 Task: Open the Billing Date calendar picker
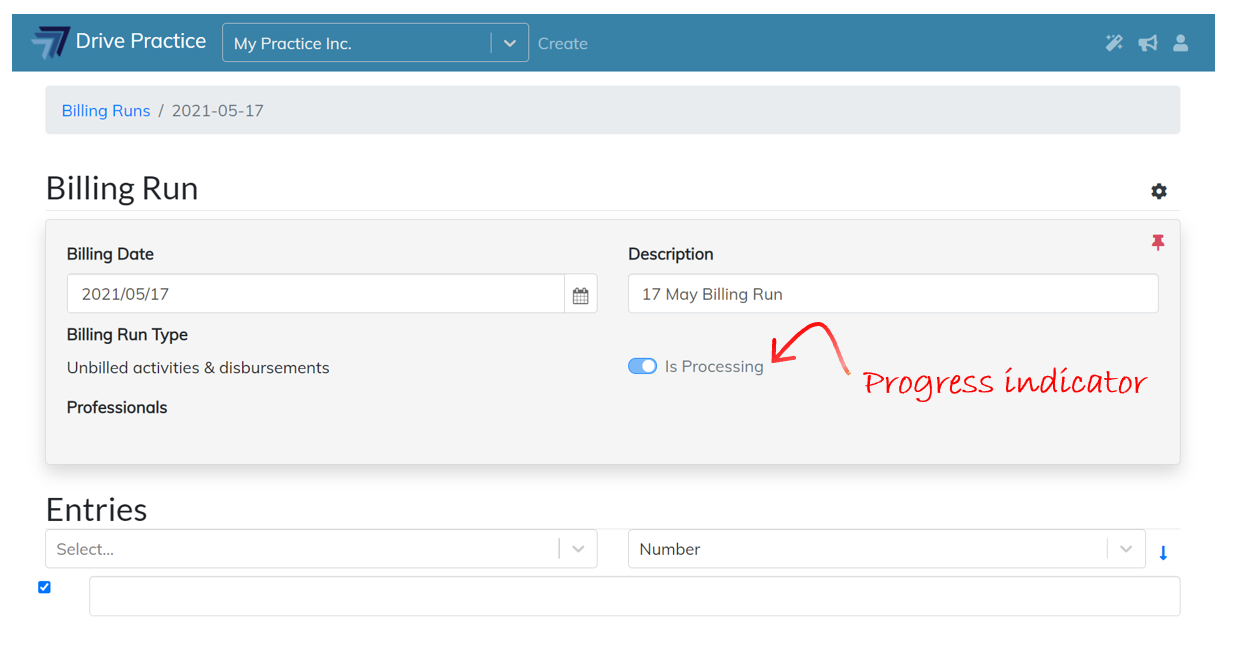point(580,295)
